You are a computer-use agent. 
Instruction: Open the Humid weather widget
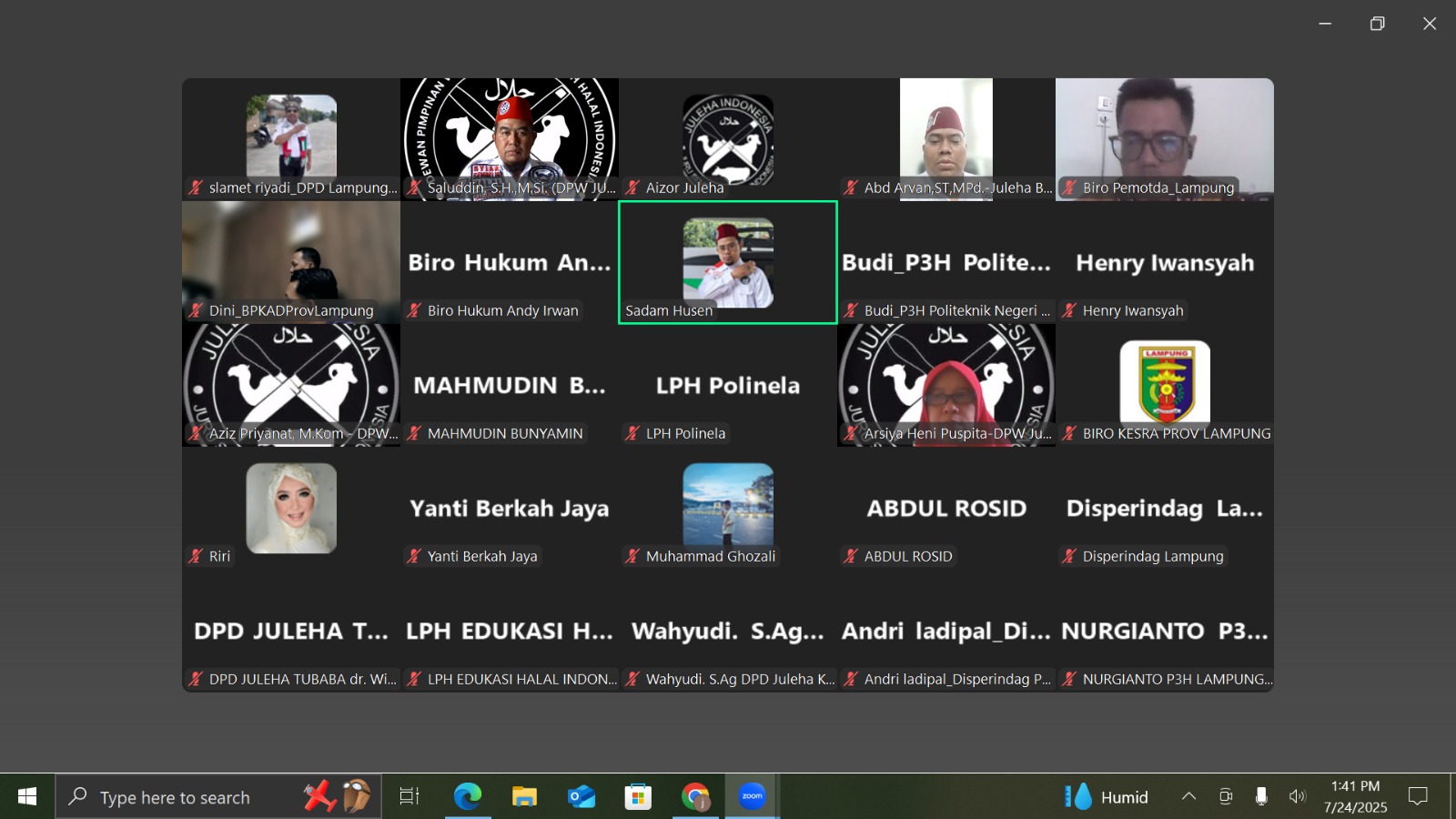point(1107,797)
